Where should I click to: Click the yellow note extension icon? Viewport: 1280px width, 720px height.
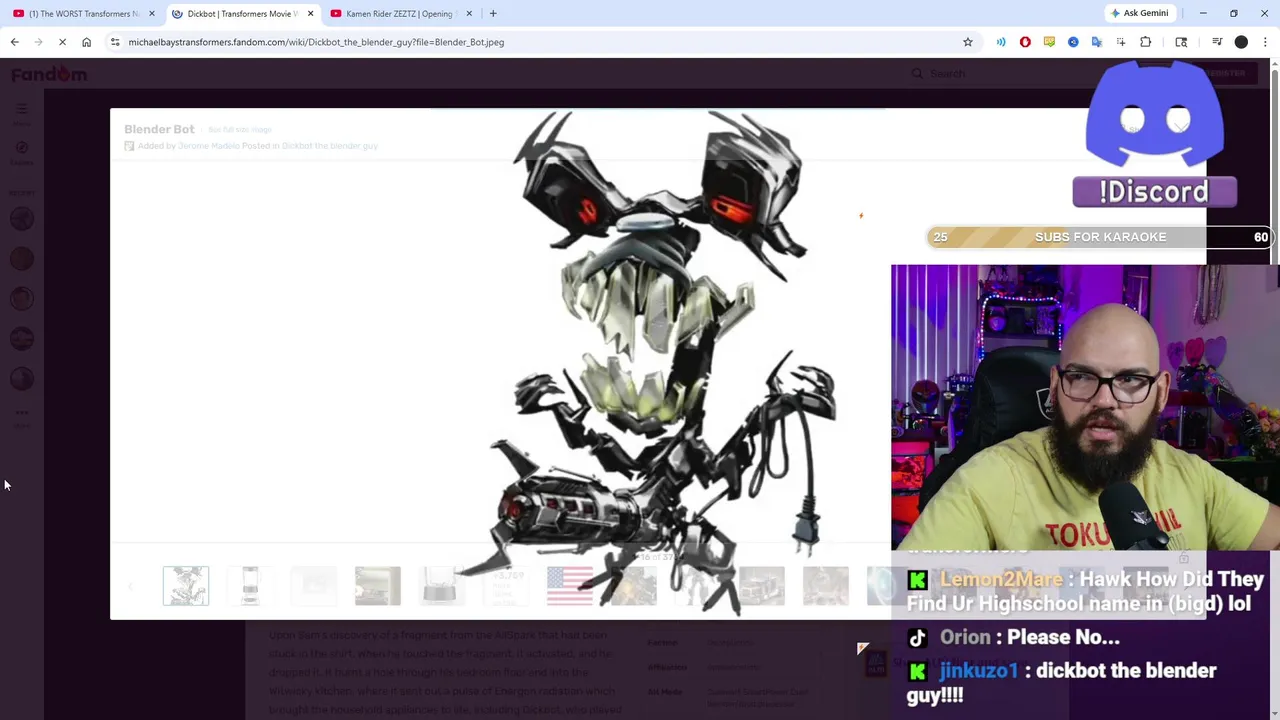tap(1049, 42)
